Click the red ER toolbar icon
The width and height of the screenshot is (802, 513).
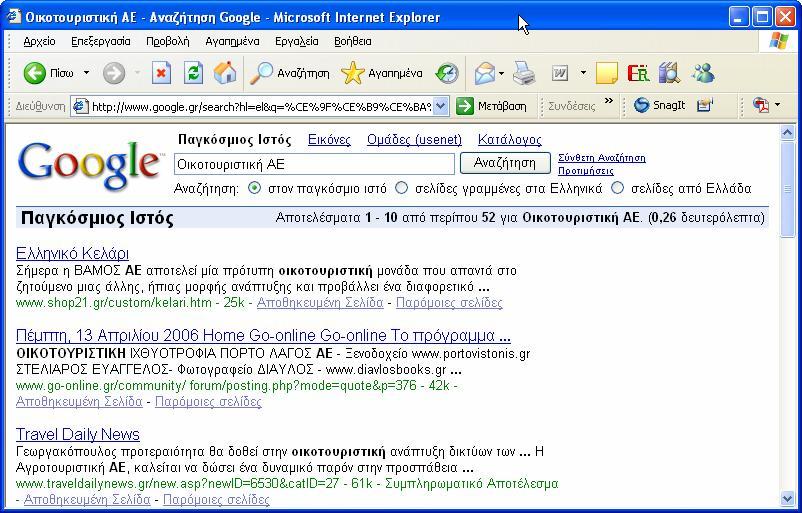pos(638,74)
